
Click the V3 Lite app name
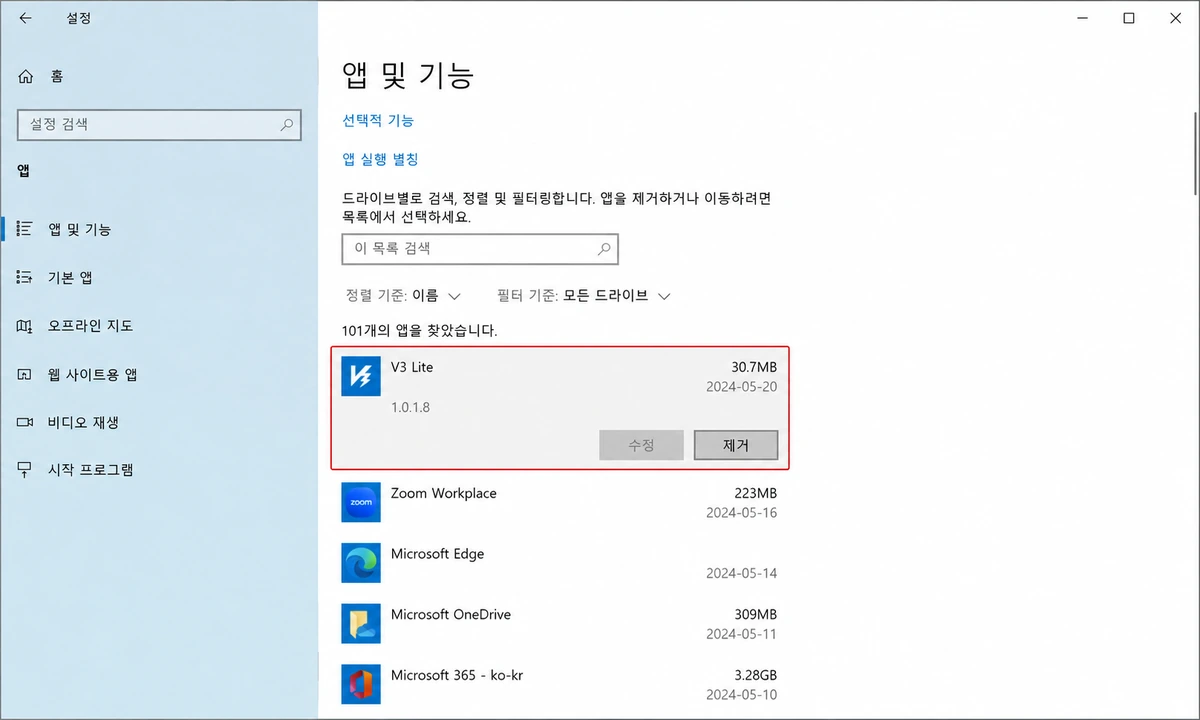click(x=412, y=367)
